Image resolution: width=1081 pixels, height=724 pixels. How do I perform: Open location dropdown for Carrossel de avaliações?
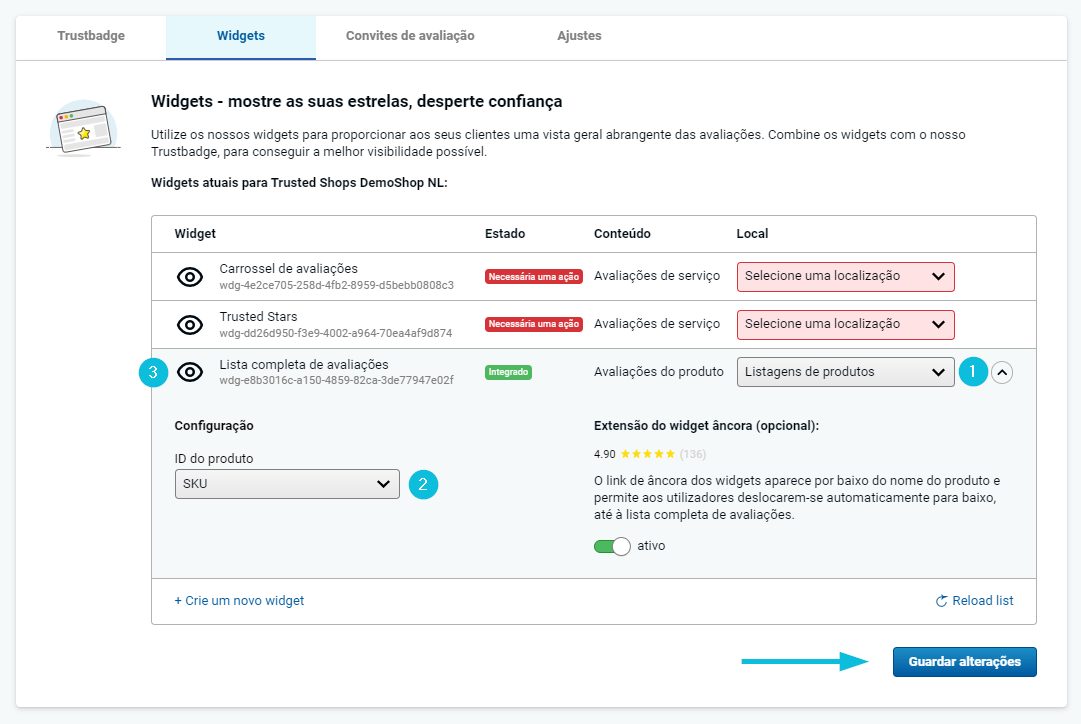tap(845, 277)
